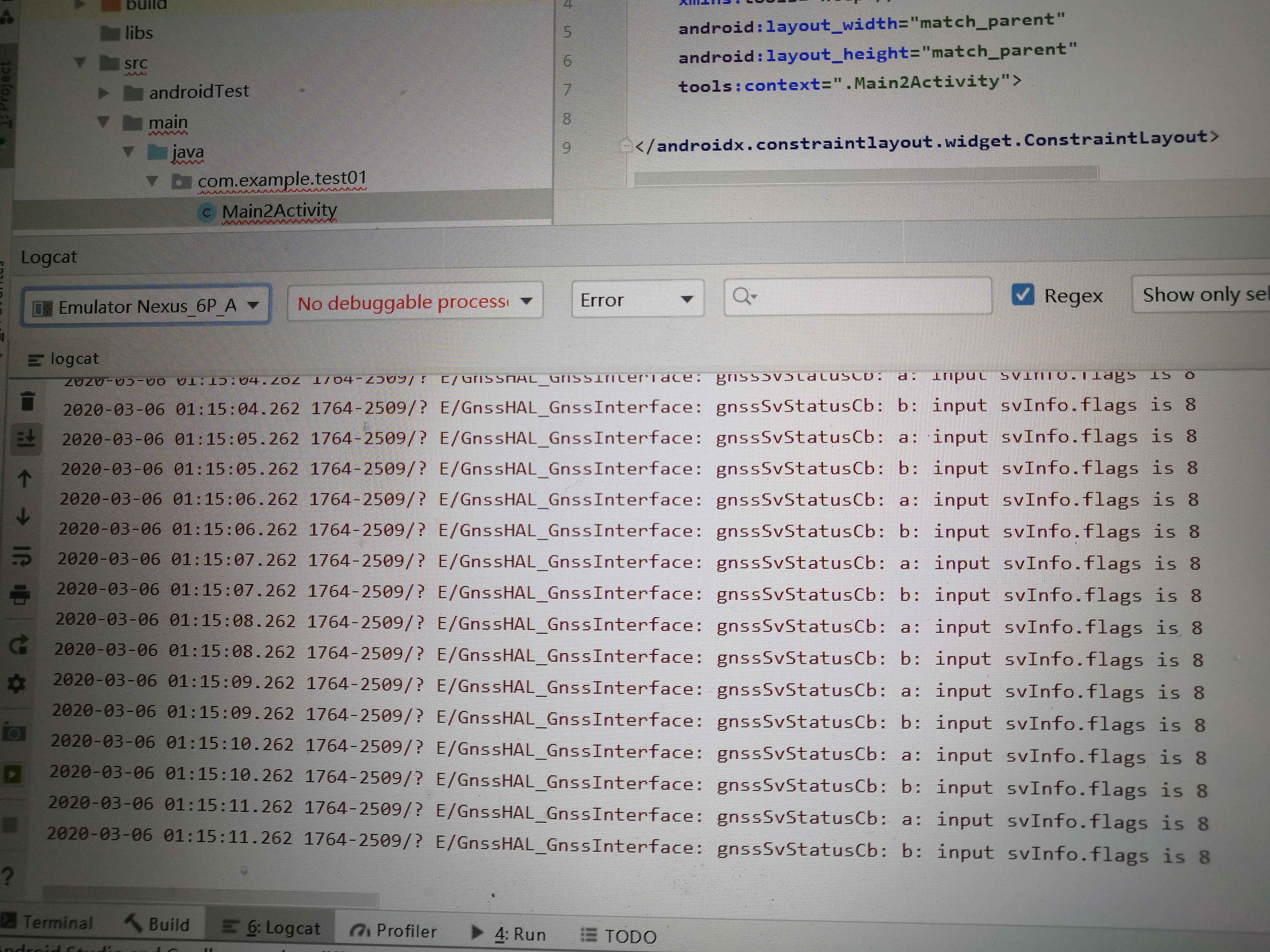1270x952 pixels.
Task: Click the search magnifier icon in logcat filter
Action: tap(744, 296)
